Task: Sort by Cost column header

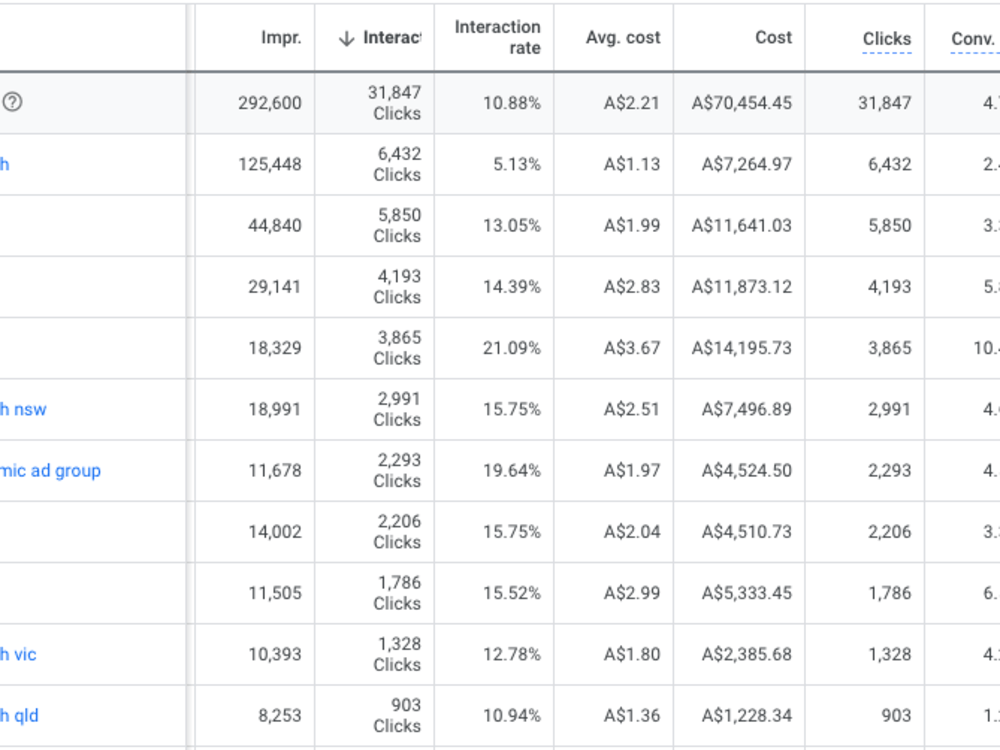Action: [x=774, y=38]
